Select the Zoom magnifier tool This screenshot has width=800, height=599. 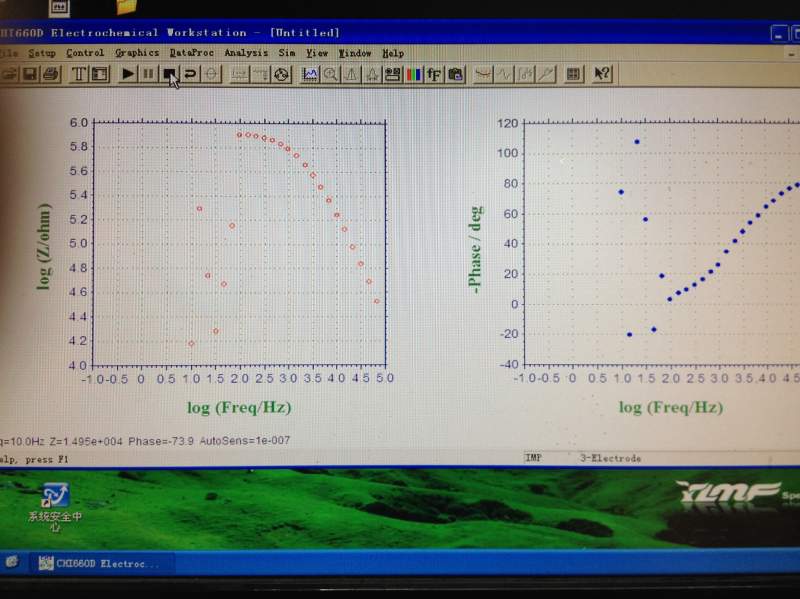pos(330,74)
